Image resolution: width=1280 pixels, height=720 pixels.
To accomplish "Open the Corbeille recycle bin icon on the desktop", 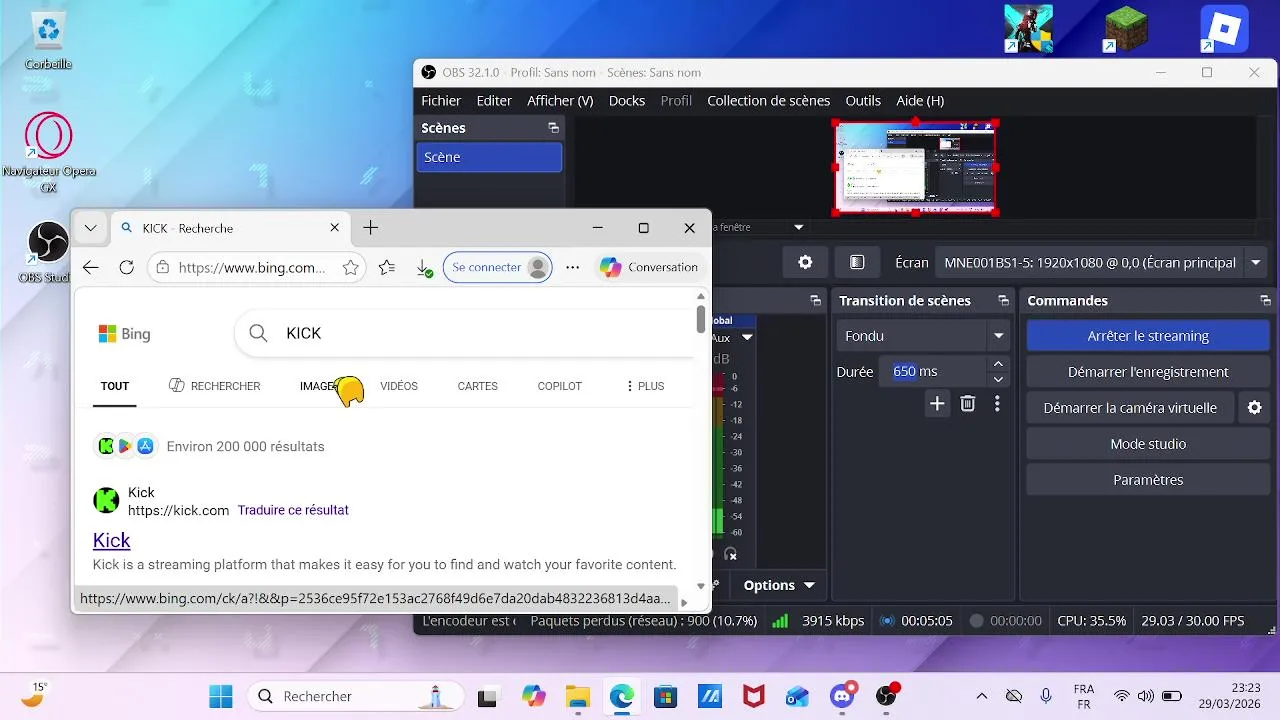I will 48,40.
